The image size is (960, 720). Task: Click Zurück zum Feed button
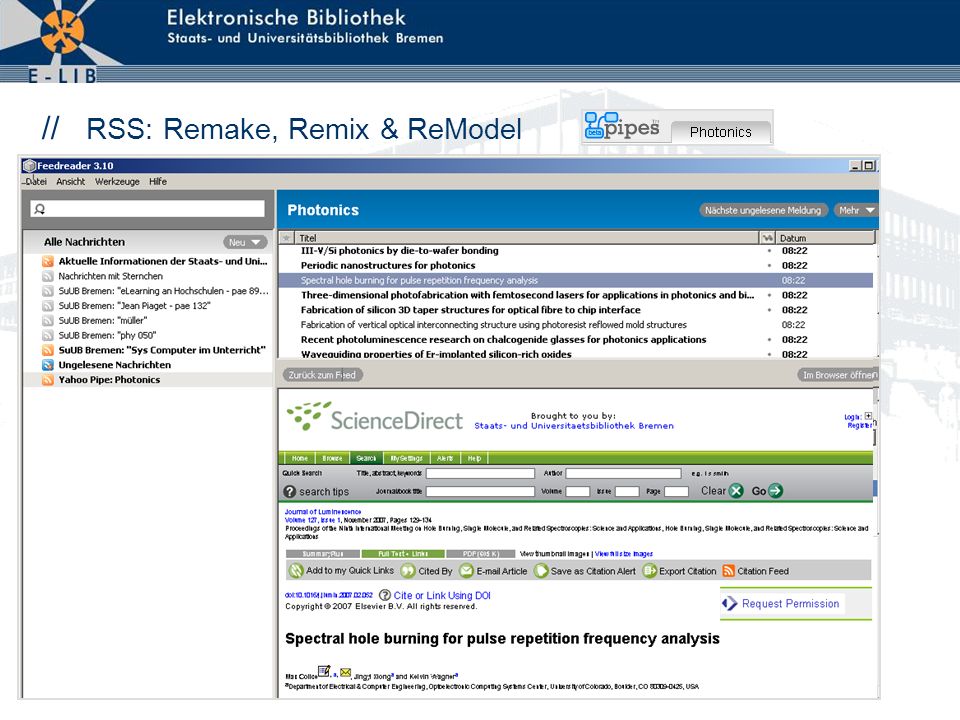pyautogui.click(x=322, y=375)
